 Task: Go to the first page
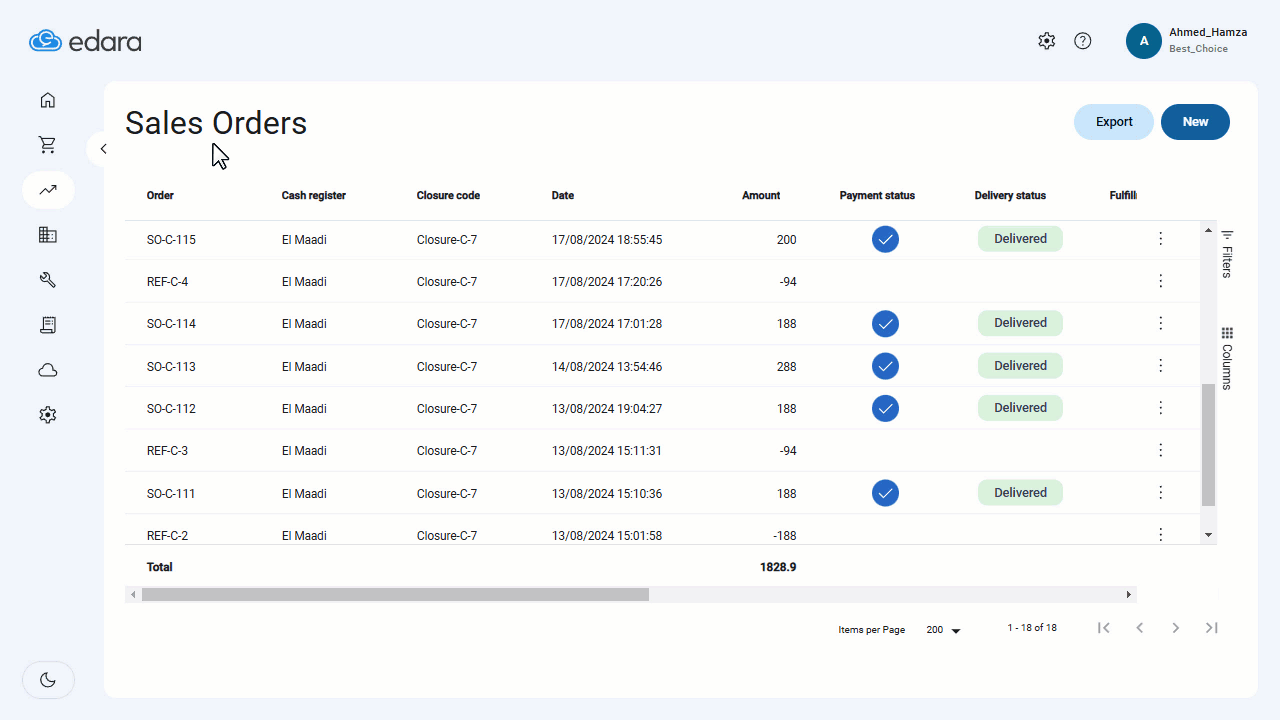pos(1104,628)
